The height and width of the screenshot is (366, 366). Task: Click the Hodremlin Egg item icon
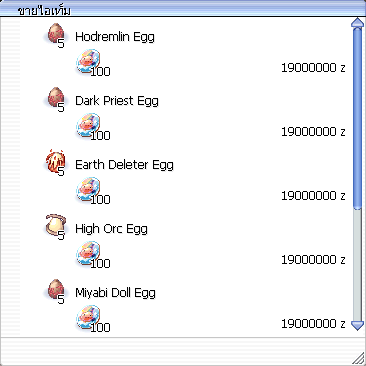click(x=55, y=34)
